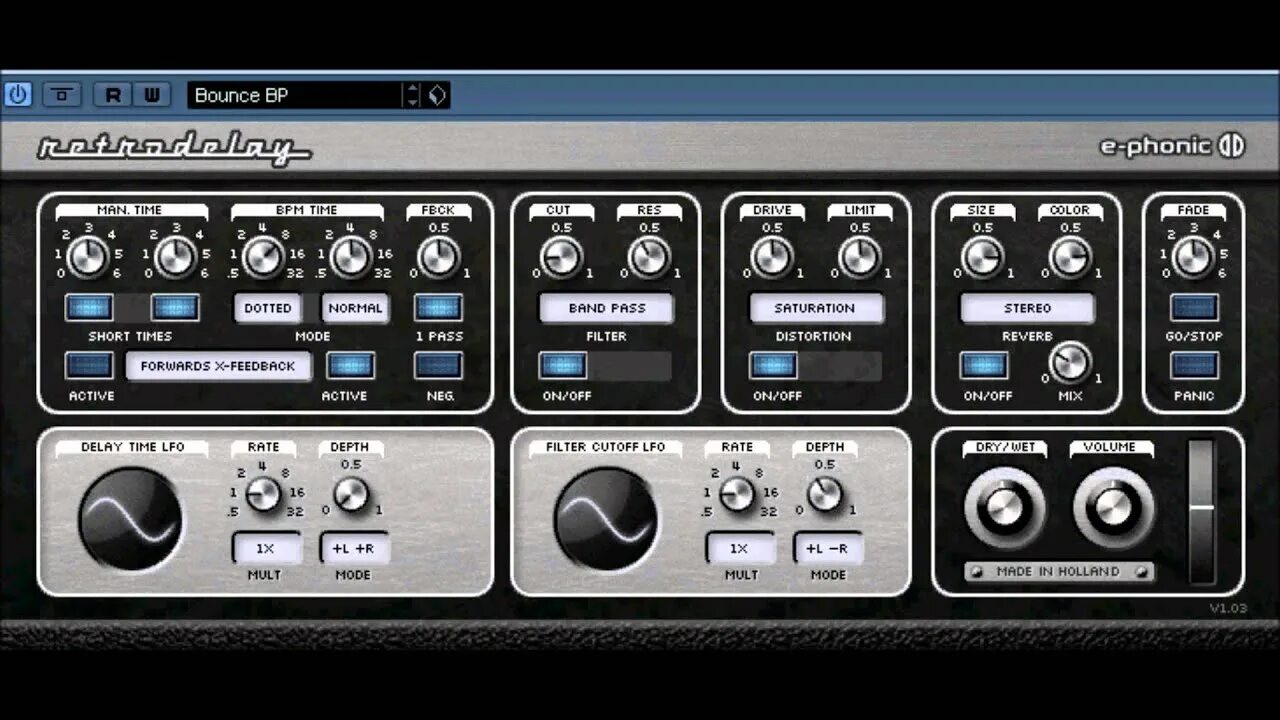Screen dimensions: 1280x720
Task: Toggle the plugin power bypass button
Action: coord(18,95)
